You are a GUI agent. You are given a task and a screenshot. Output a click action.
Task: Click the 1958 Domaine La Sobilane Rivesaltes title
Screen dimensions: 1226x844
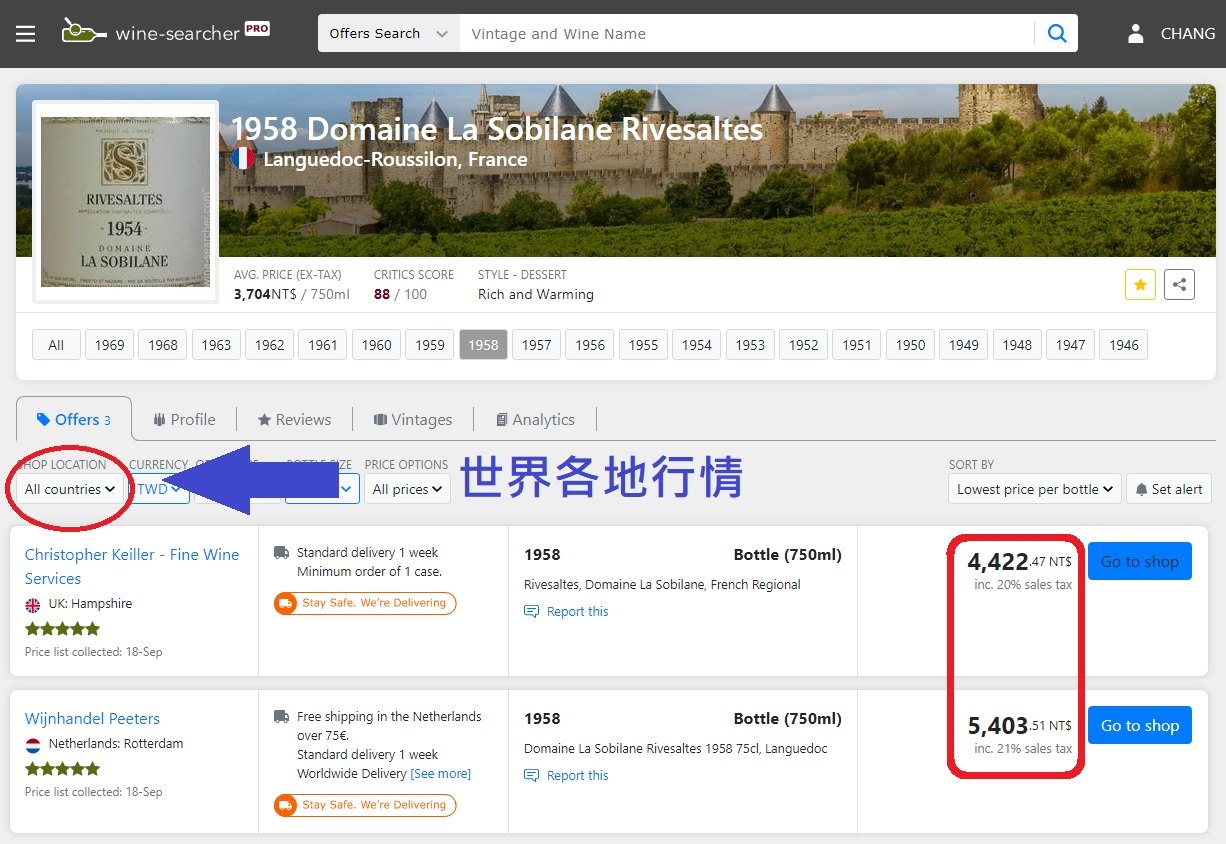point(497,129)
